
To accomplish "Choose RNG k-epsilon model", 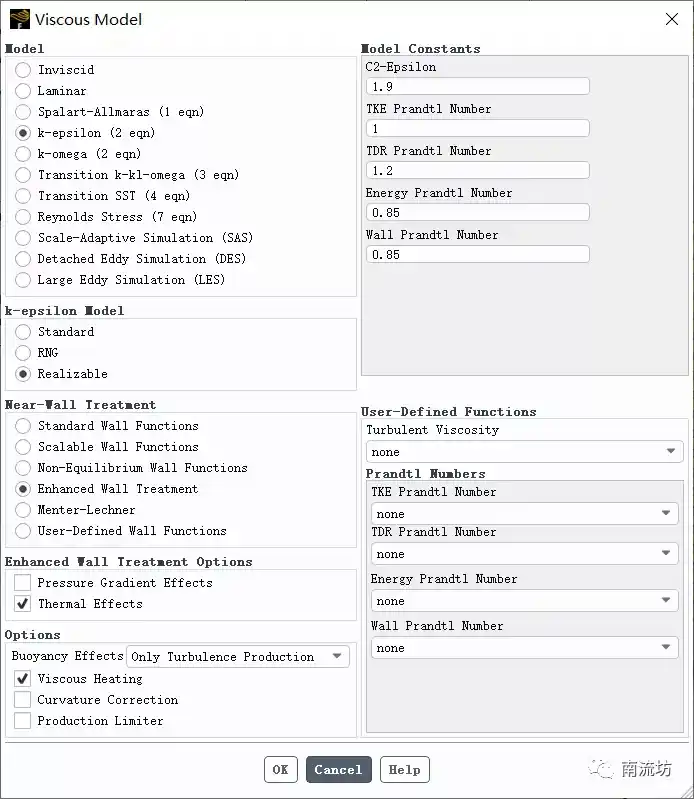I will click(23, 353).
